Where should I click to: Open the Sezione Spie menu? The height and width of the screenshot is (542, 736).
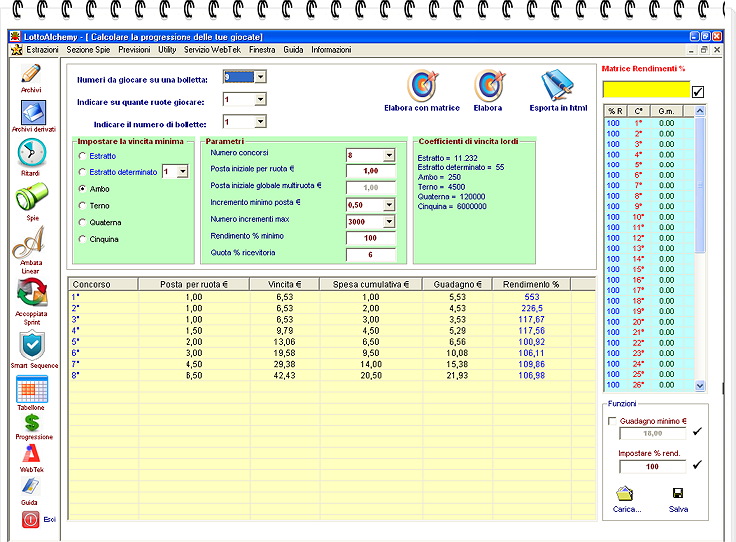tap(88, 50)
